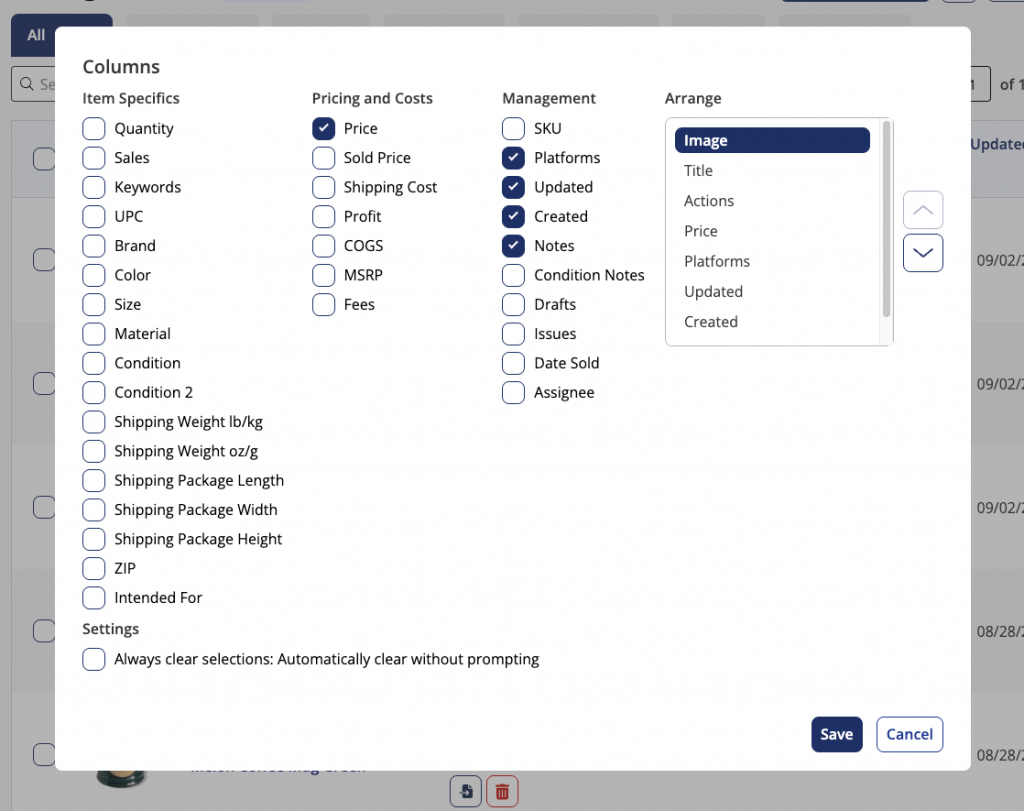
Task: Enable the Material column
Action: click(94, 334)
